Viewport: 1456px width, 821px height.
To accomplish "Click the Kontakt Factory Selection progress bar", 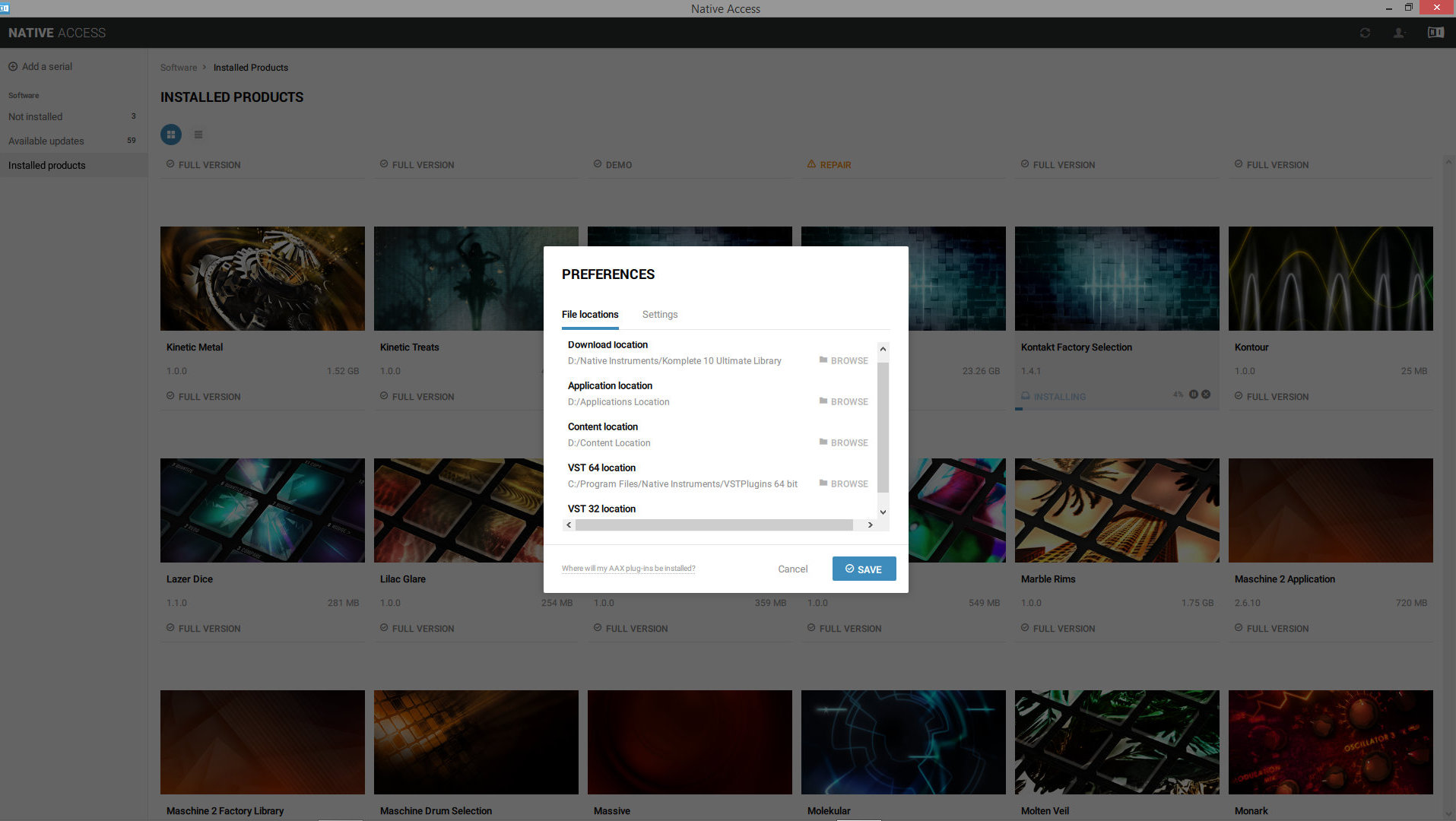I will pos(1116,408).
